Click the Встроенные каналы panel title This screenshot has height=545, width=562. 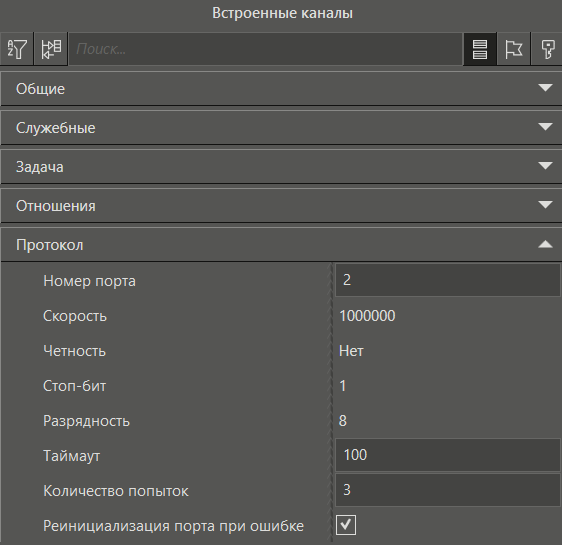pos(282,13)
